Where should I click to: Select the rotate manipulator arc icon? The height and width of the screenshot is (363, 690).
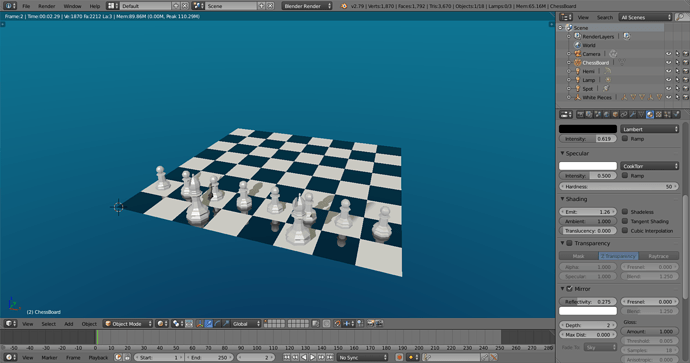point(217,323)
